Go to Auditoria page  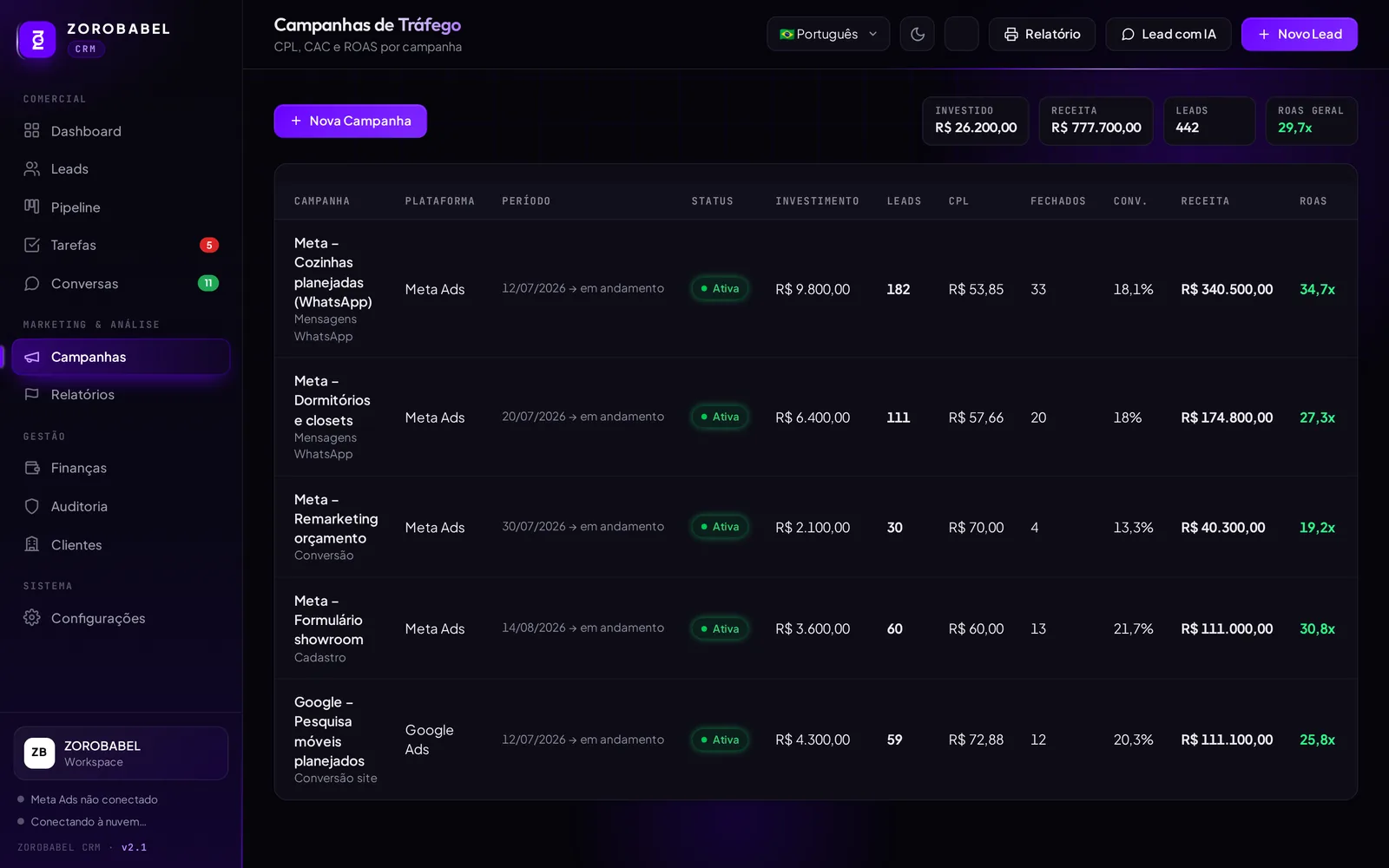pyautogui.click(x=121, y=506)
